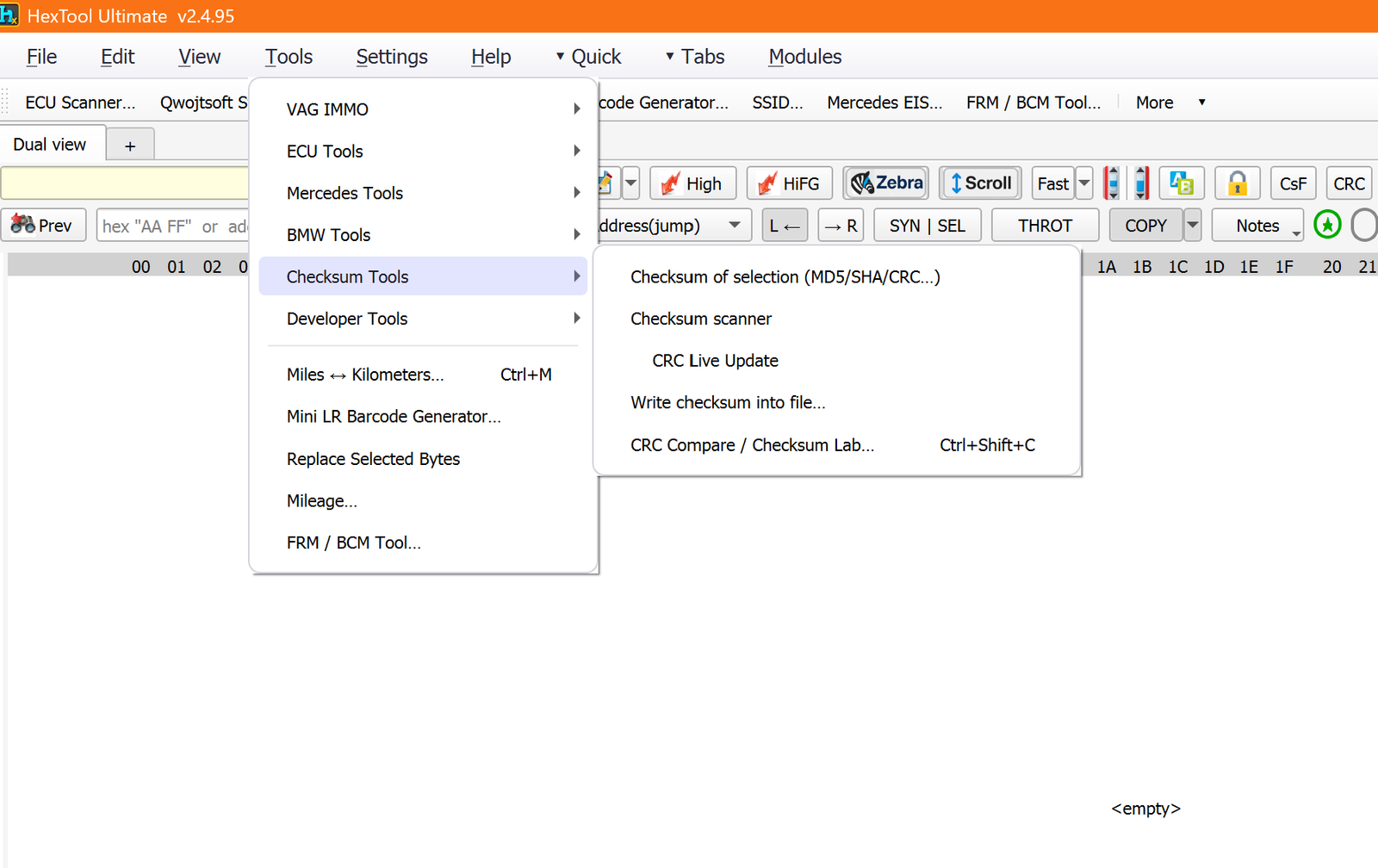
Task: Click the ECU Scanner... toolbar button
Action: pyautogui.click(x=80, y=102)
